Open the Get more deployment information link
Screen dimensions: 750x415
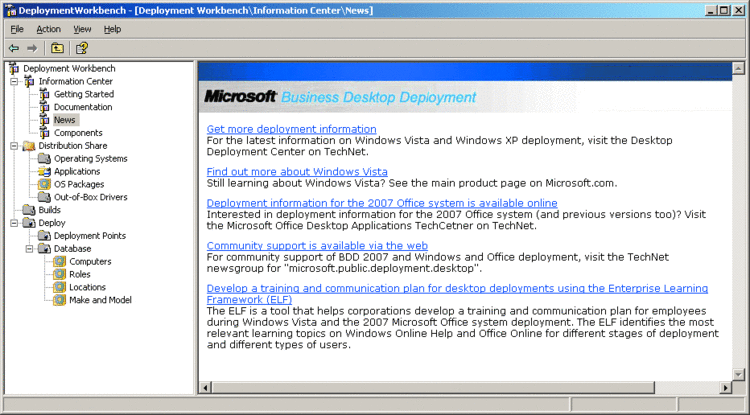pos(291,129)
